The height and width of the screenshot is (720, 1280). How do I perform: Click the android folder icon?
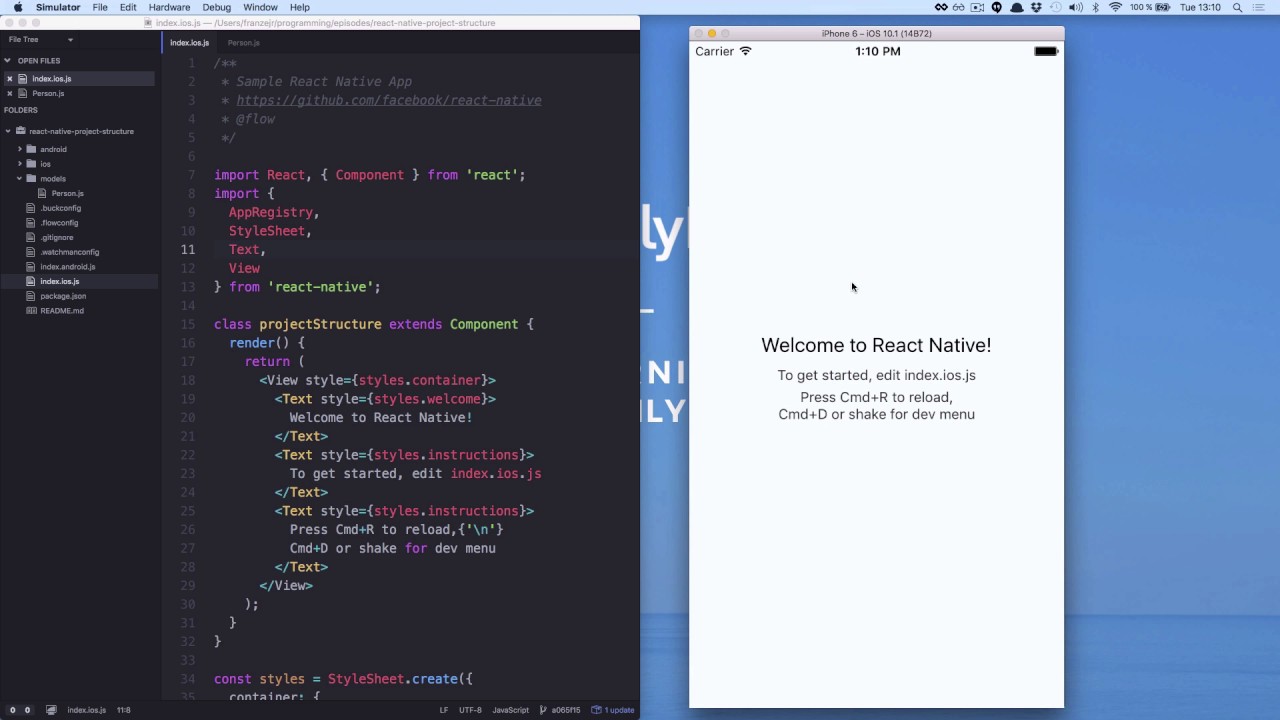pos(31,149)
